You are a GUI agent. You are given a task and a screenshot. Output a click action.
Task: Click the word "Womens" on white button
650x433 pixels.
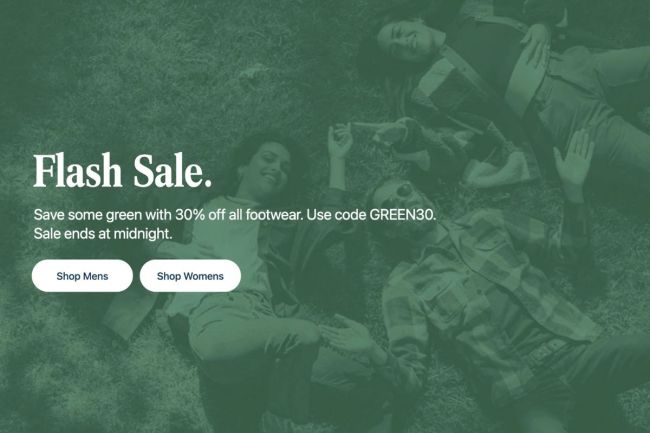[x=204, y=276]
